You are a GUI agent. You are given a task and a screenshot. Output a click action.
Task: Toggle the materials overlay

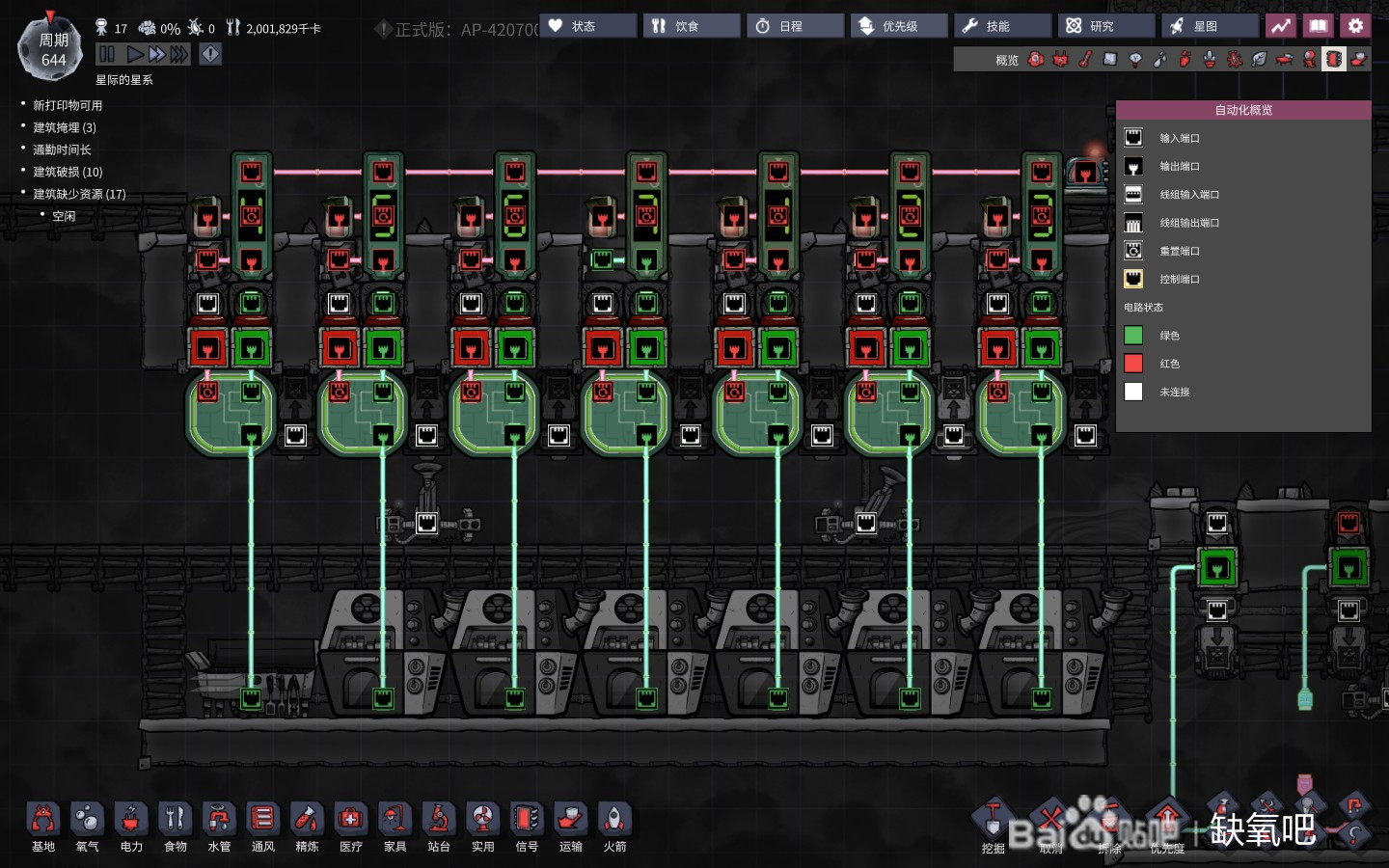1110,60
